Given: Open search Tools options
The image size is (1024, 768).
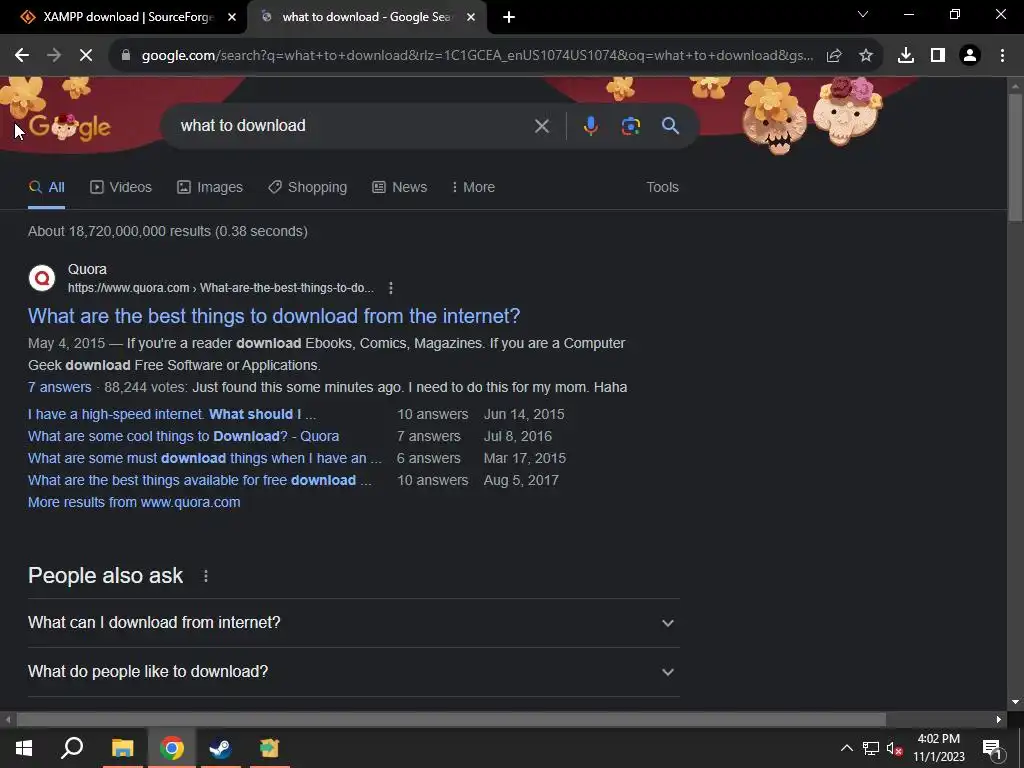Looking at the screenshot, I should pos(662,187).
